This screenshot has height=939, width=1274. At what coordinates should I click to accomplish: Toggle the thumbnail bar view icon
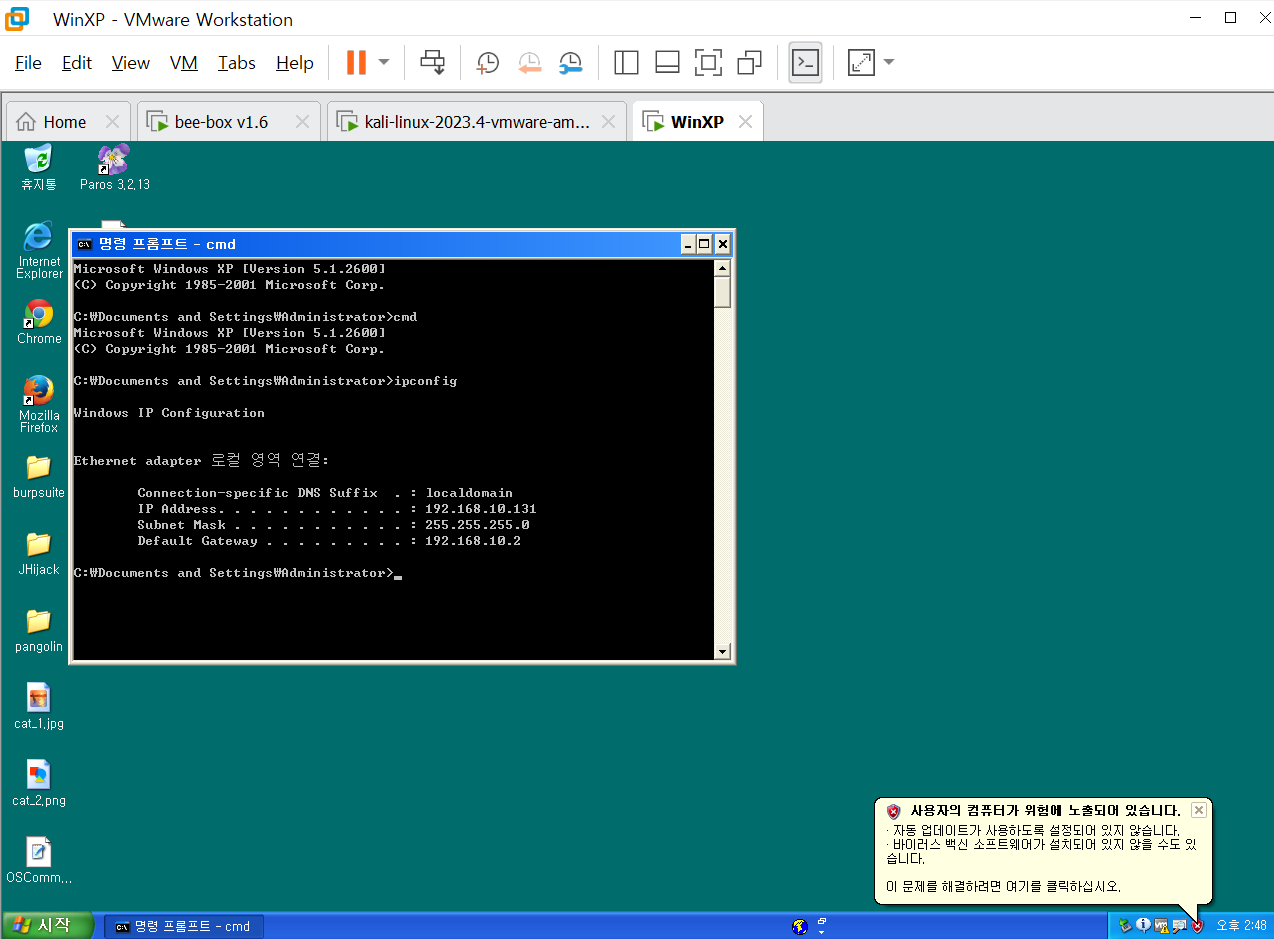click(x=667, y=62)
